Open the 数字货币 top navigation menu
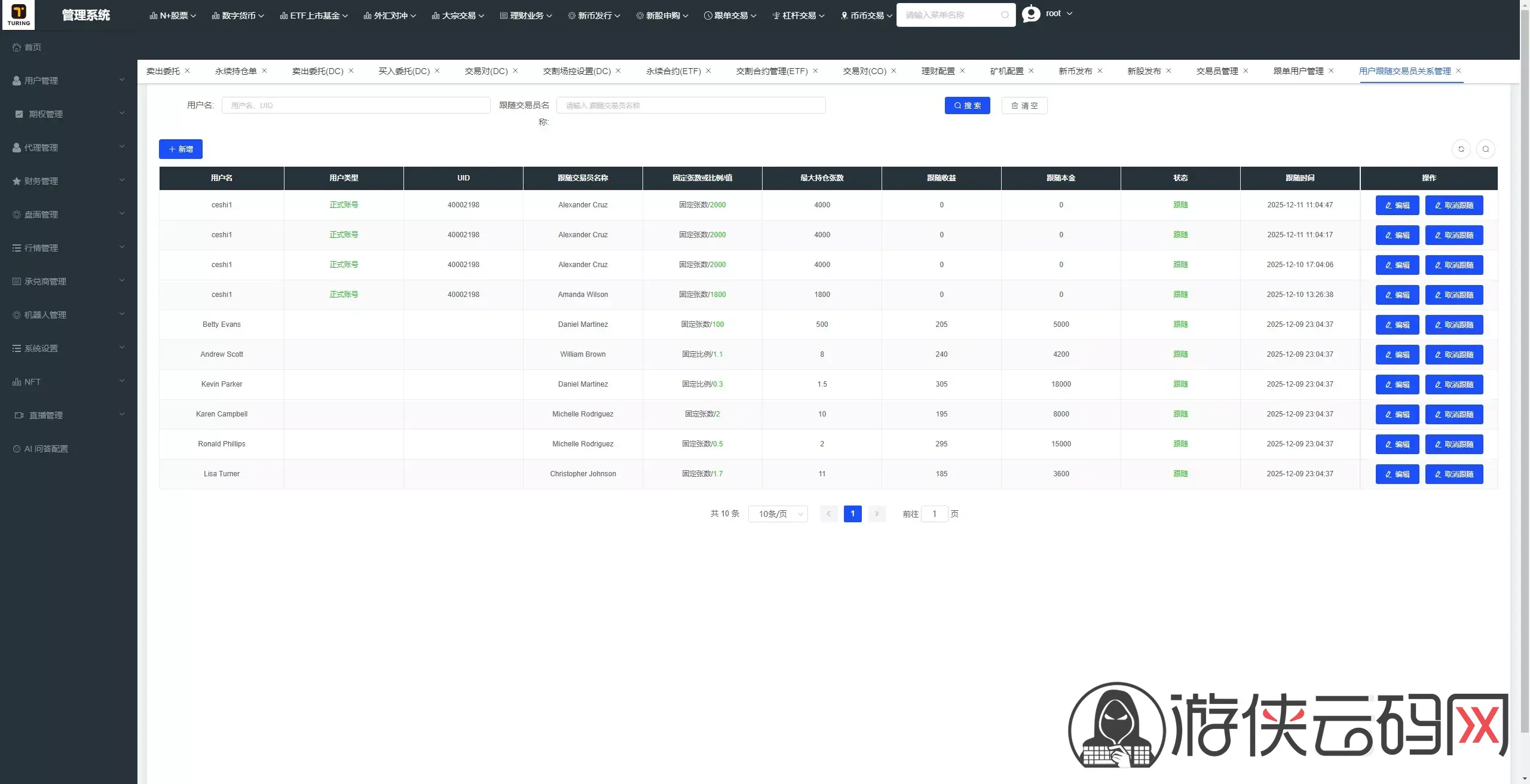1530x784 pixels. (237, 16)
